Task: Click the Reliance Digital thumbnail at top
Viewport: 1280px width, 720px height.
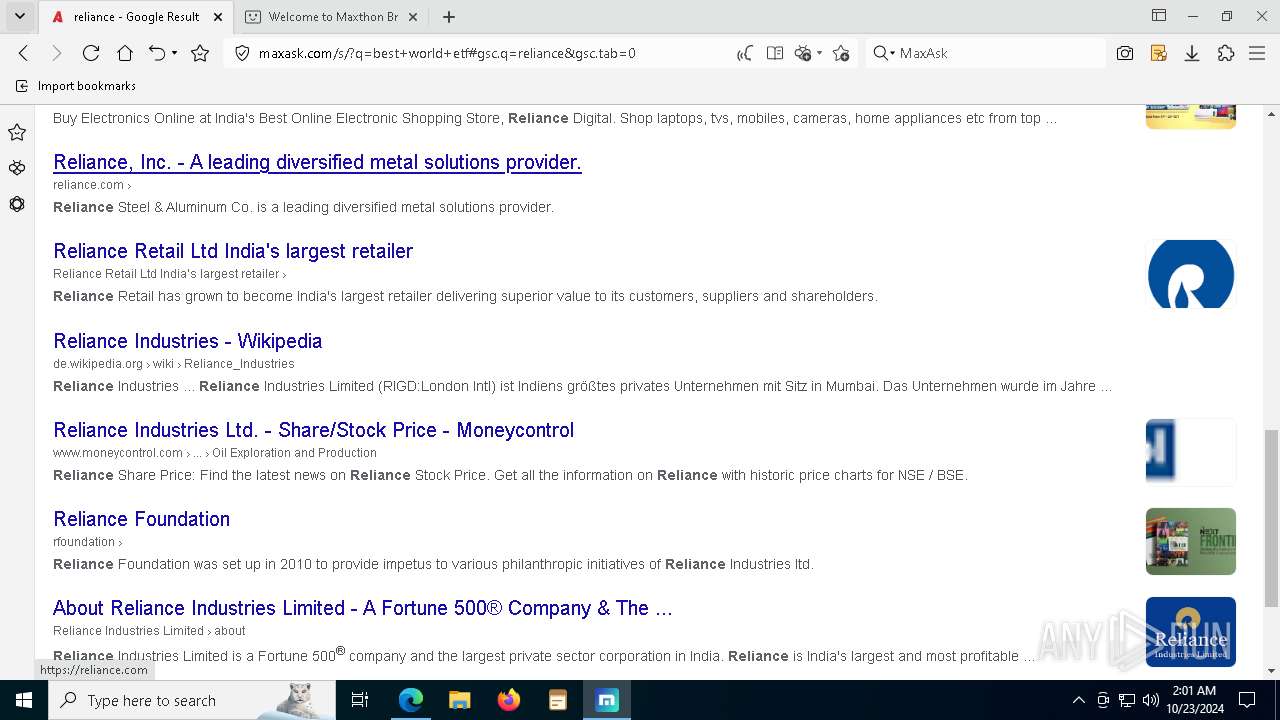Action: (x=1191, y=116)
